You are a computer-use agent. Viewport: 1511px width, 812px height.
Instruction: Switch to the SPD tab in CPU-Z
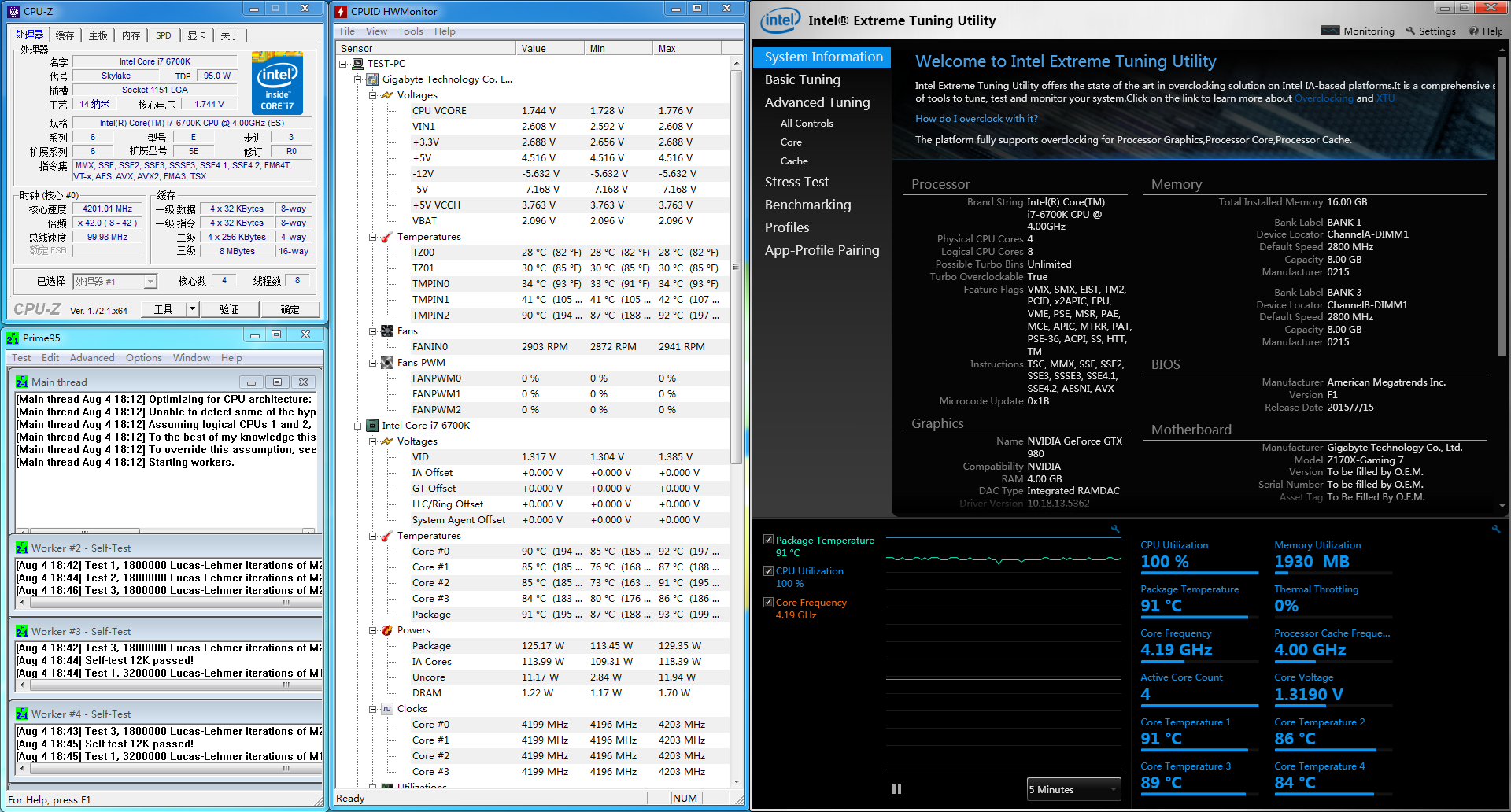pos(163,35)
